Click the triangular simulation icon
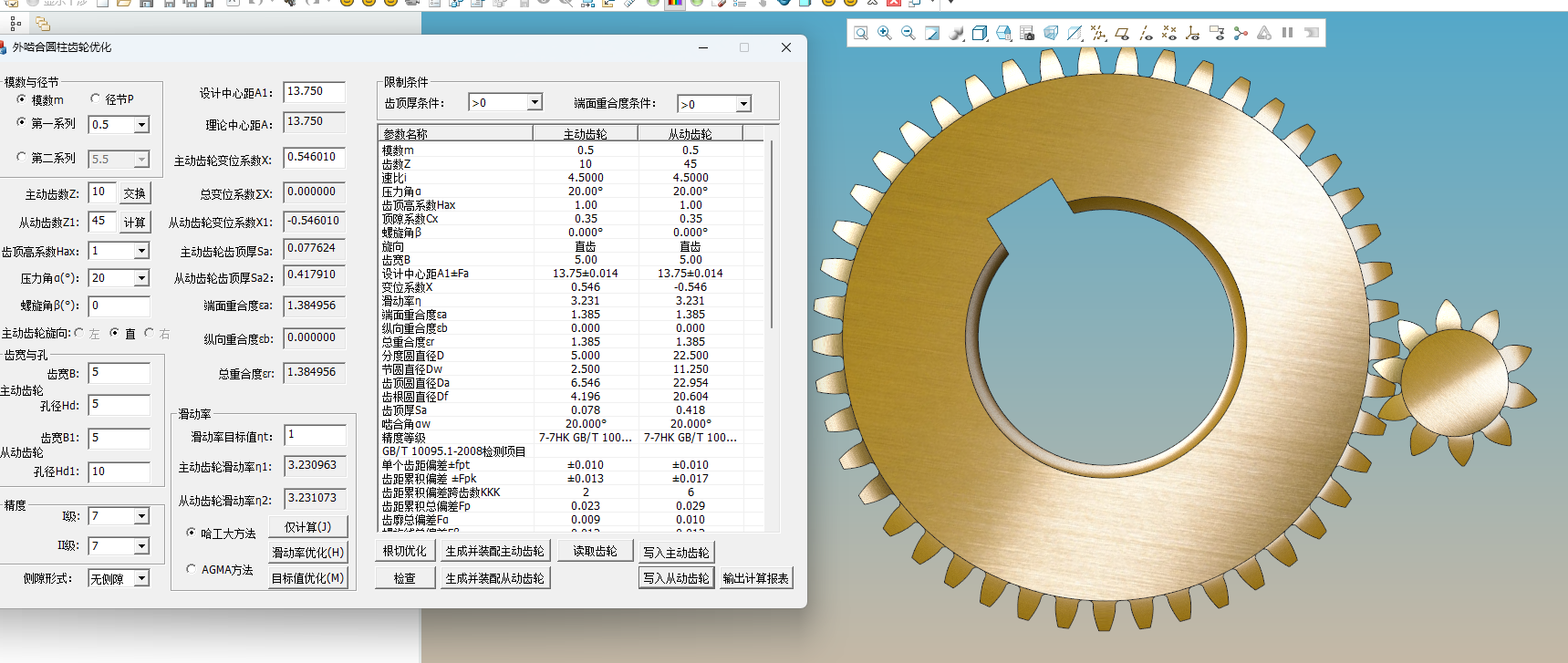The height and width of the screenshot is (663, 1568). (x=1264, y=33)
